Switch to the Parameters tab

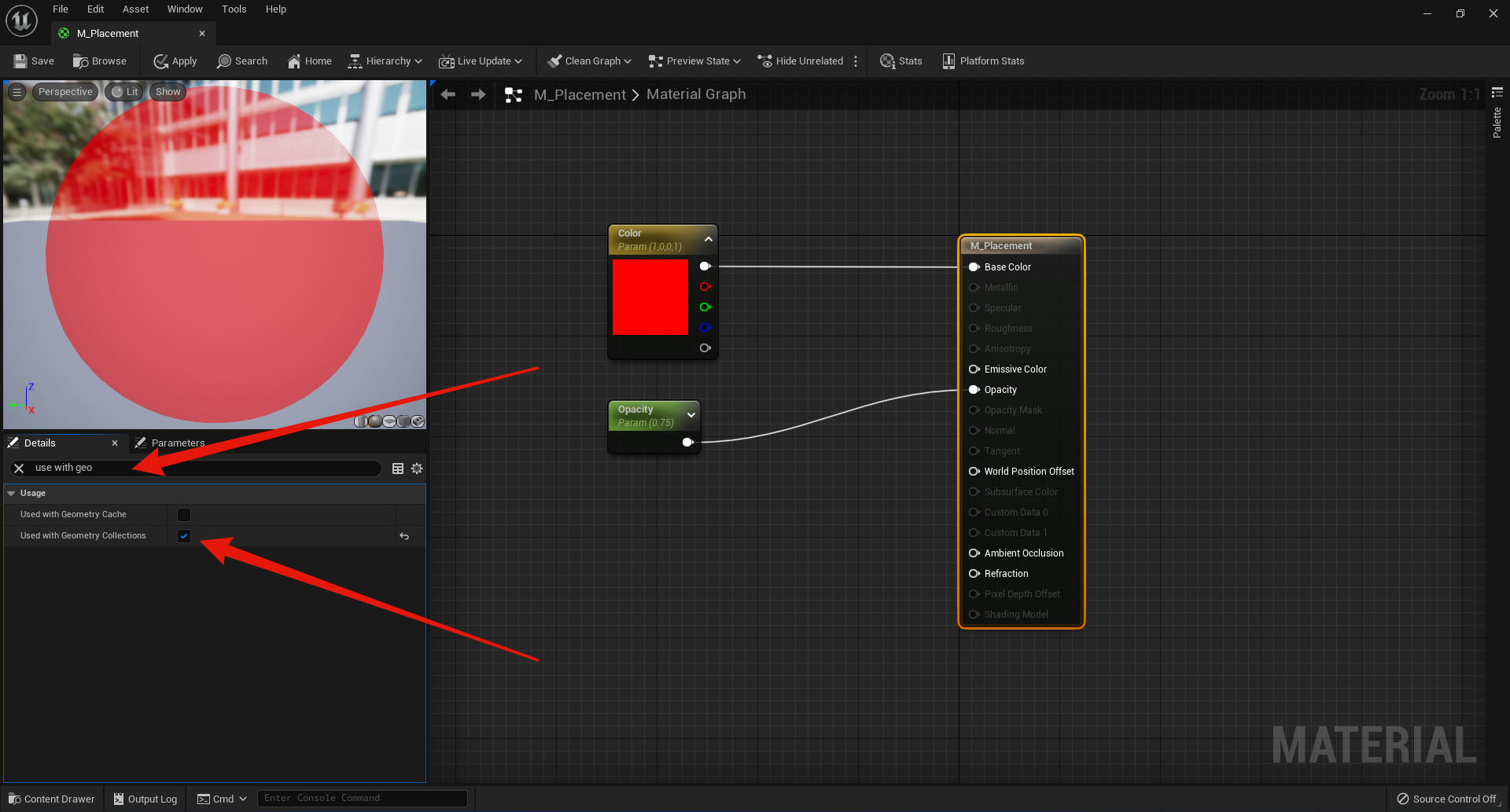[170, 443]
